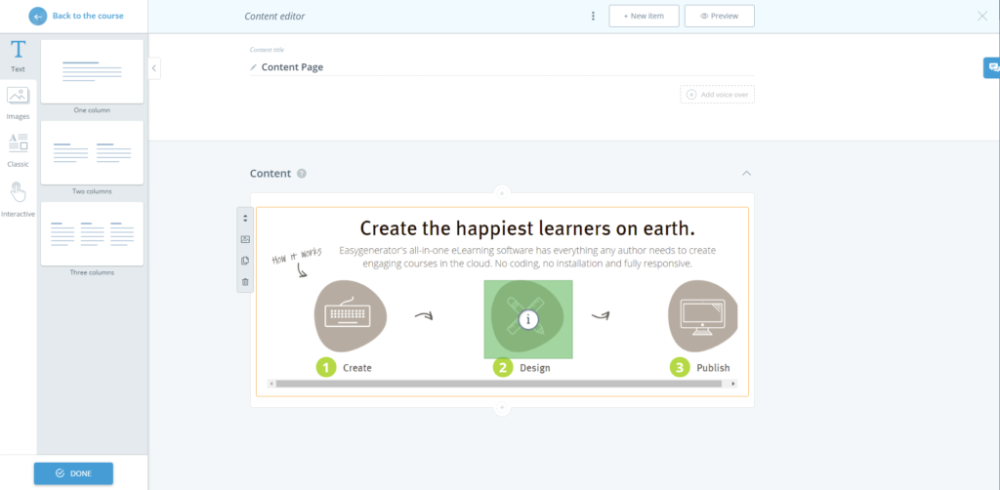
Task: Open the Classic content category
Action: 18,151
